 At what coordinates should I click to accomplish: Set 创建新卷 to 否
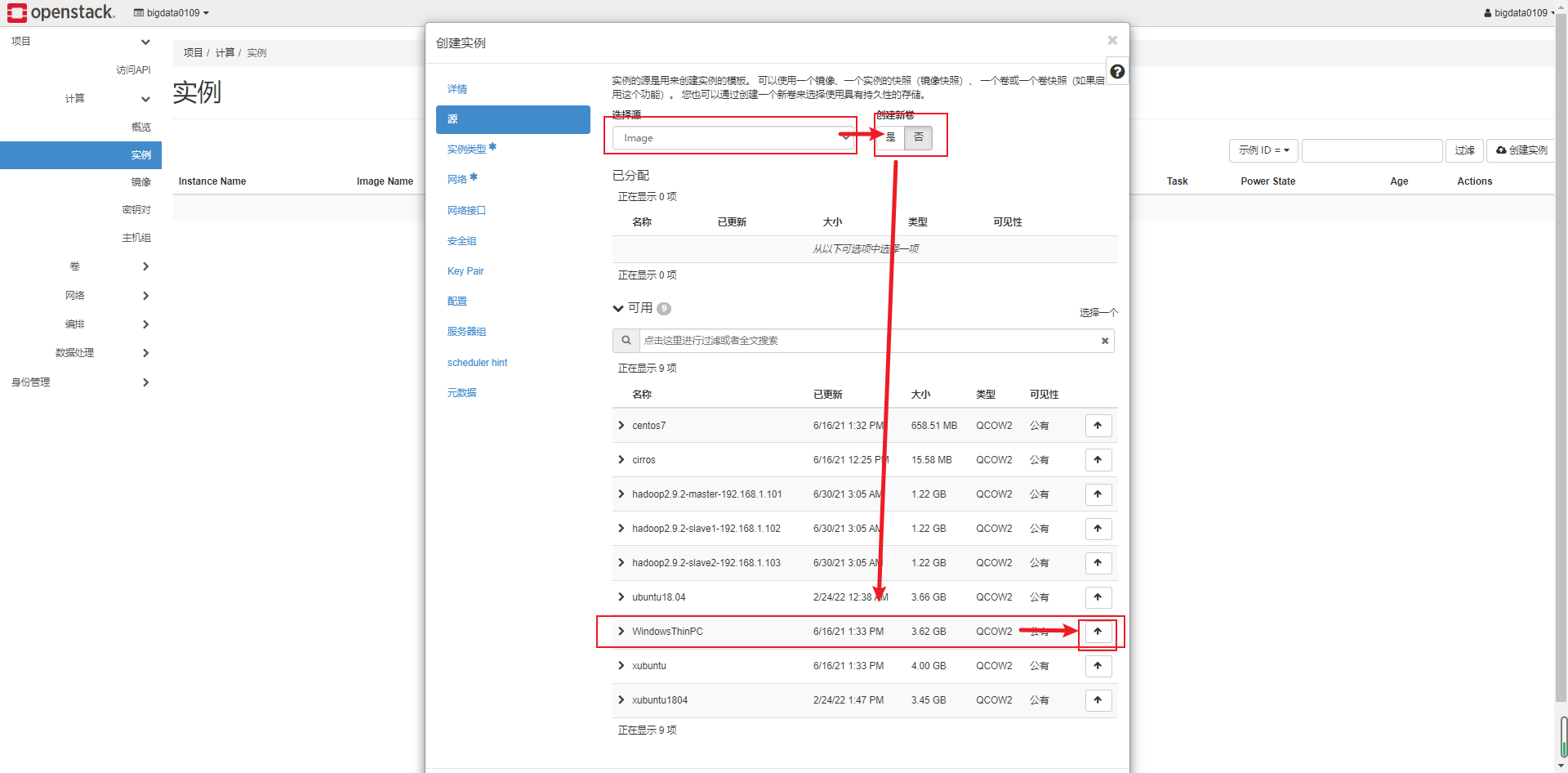tap(919, 137)
